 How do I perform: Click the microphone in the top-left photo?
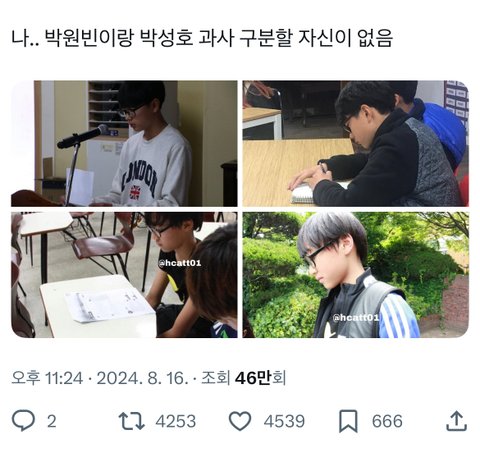[83, 136]
